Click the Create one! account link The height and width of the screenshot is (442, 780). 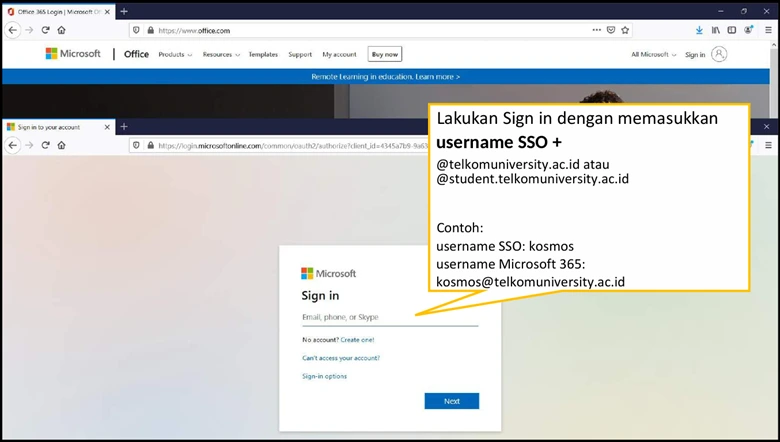[x=357, y=340]
